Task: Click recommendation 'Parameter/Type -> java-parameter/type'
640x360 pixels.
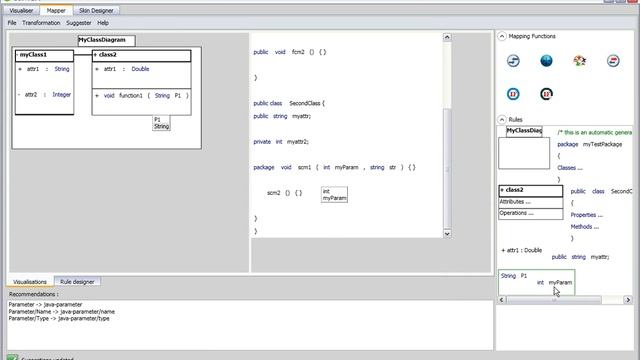Action: pos(59,318)
